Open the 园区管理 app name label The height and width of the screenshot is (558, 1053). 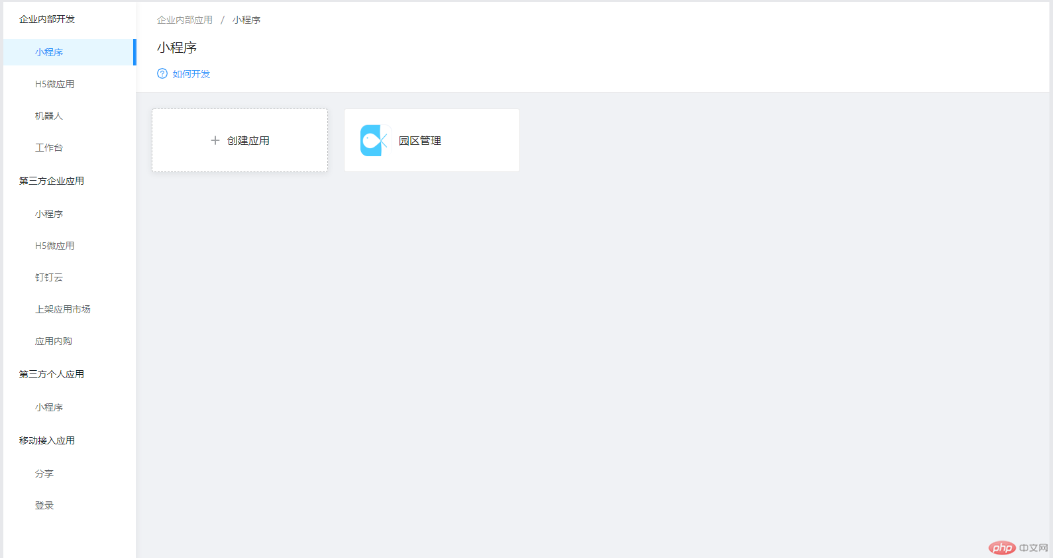pos(420,141)
